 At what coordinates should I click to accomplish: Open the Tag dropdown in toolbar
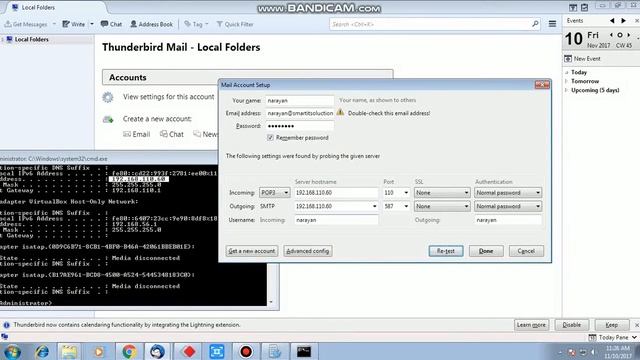[x=196, y=24]
